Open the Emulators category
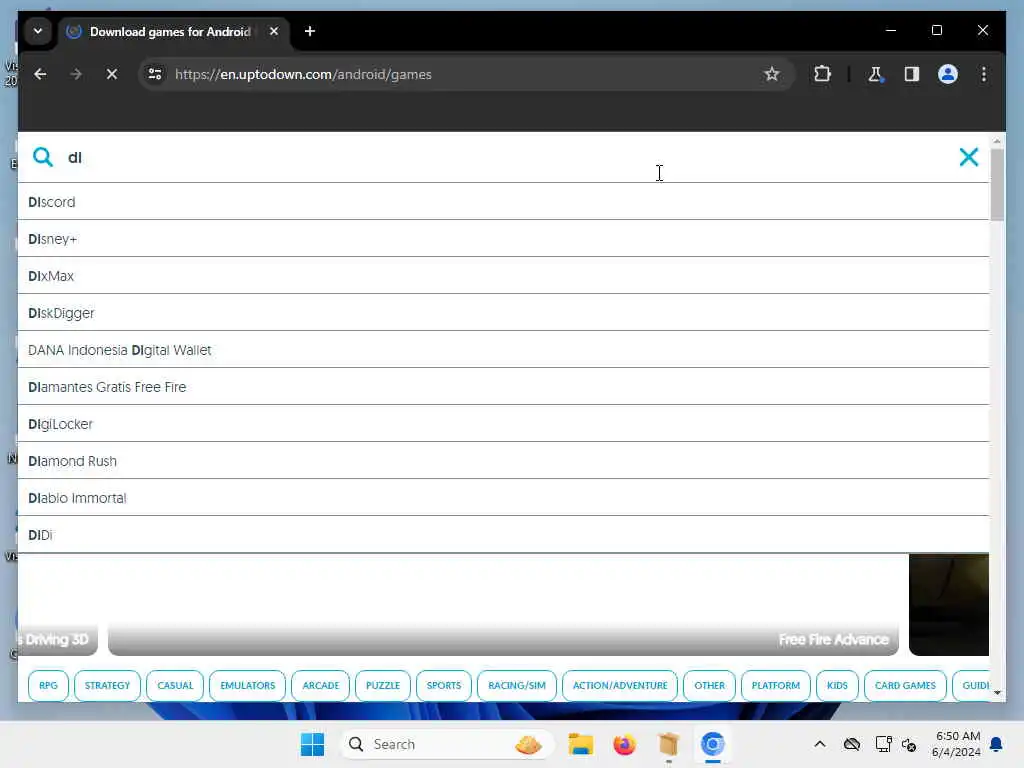The width and height of the screenshot is (1024, 768). pos(248,685)
